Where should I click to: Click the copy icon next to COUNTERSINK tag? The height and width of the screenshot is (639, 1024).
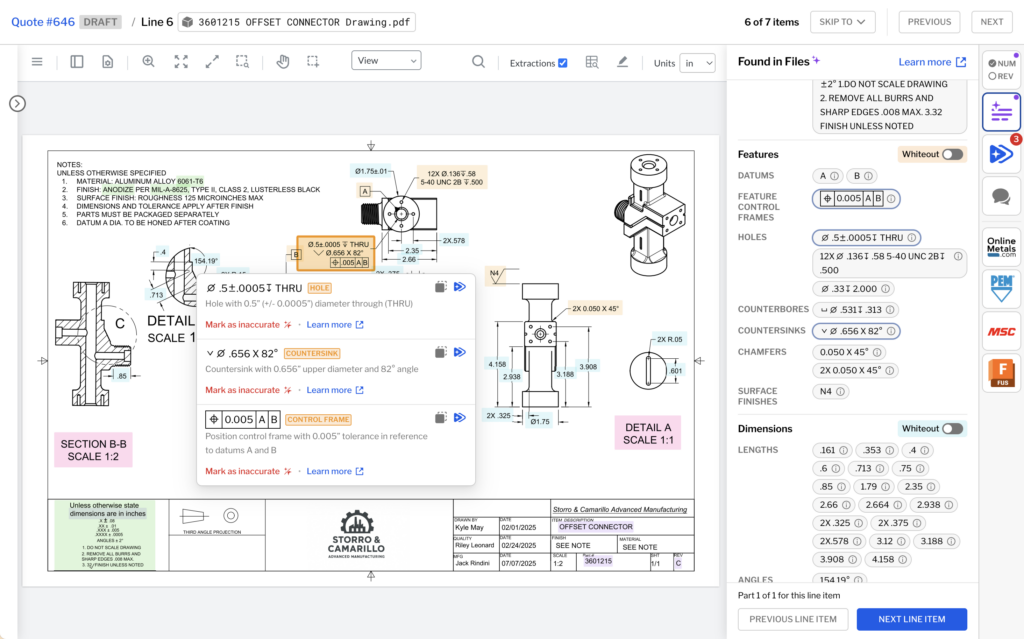tap(441, 352)
